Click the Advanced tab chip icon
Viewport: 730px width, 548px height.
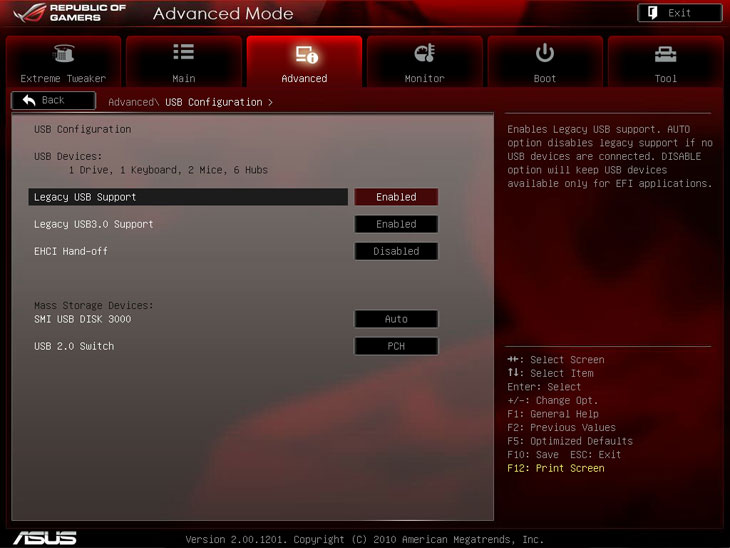[x=304, y=54]
